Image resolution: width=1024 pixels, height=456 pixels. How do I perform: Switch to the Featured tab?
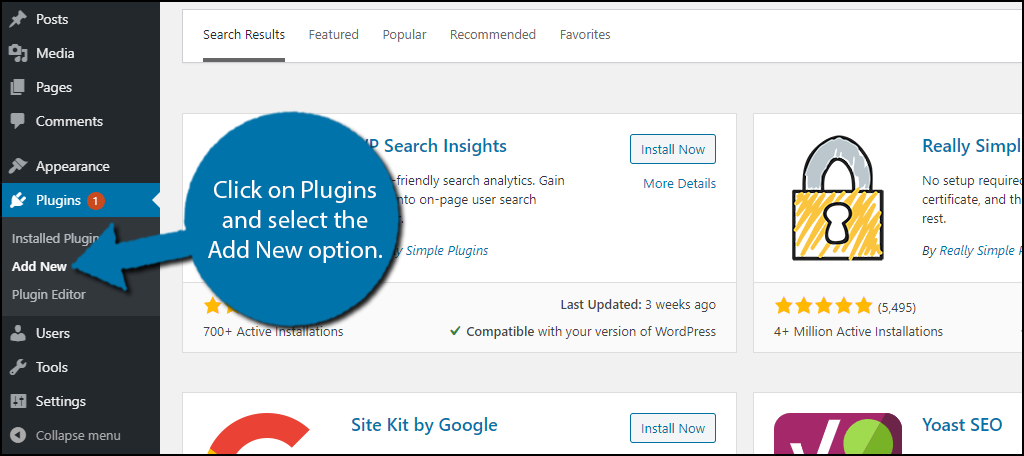coord(333,35)
